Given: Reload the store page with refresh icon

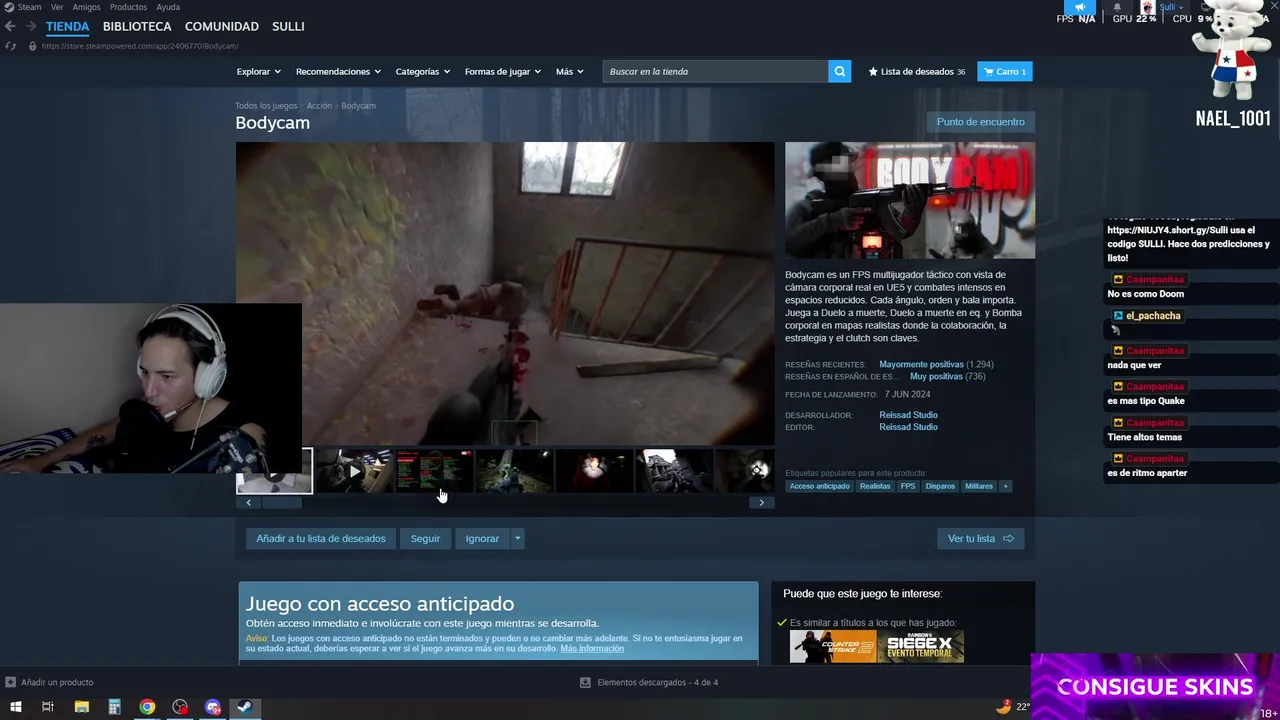Looking at the screenshot, I should (x=11, y=46).
